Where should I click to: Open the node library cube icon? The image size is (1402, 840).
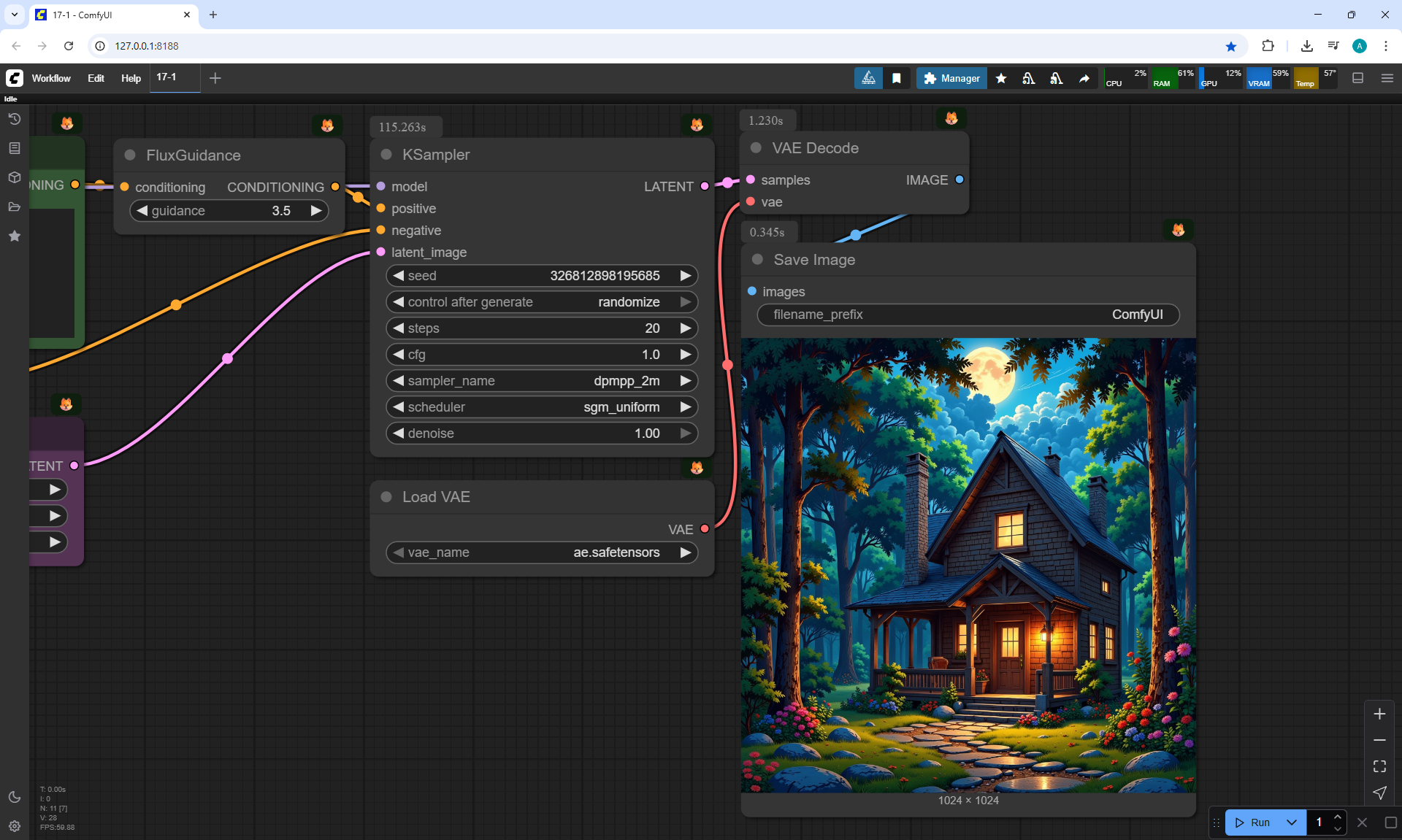15,177
